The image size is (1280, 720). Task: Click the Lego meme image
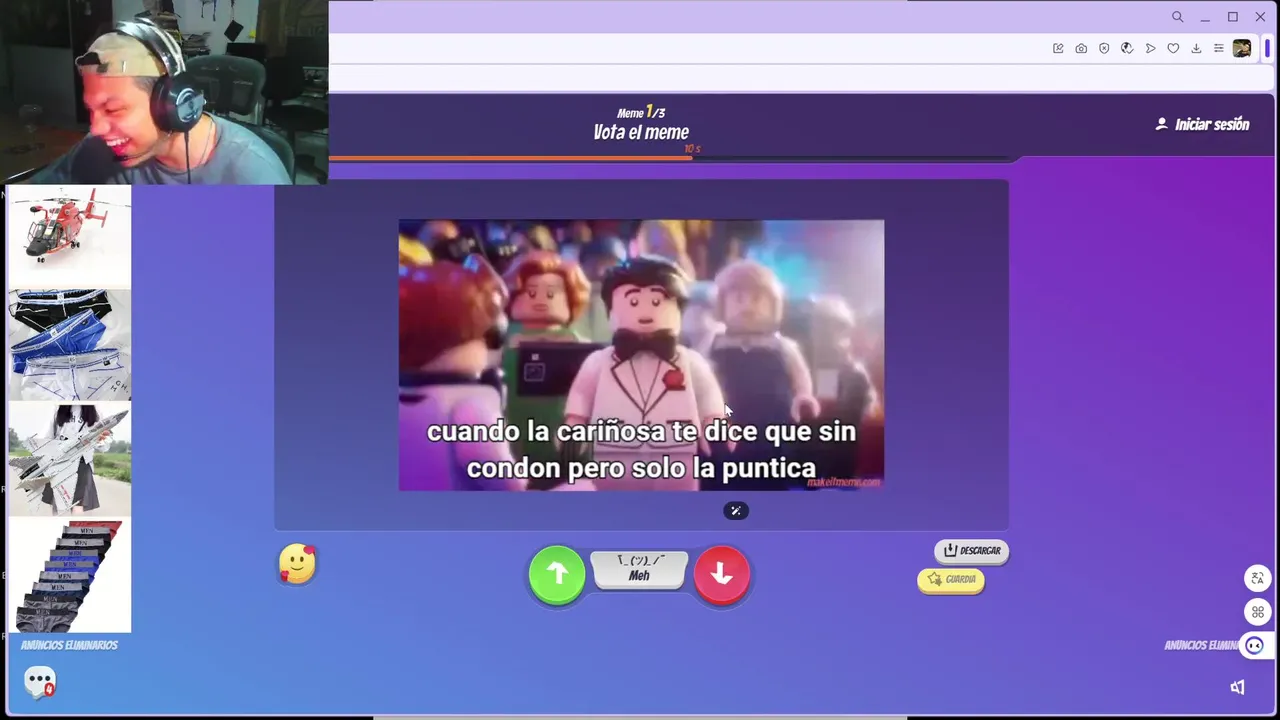(641, 355)
